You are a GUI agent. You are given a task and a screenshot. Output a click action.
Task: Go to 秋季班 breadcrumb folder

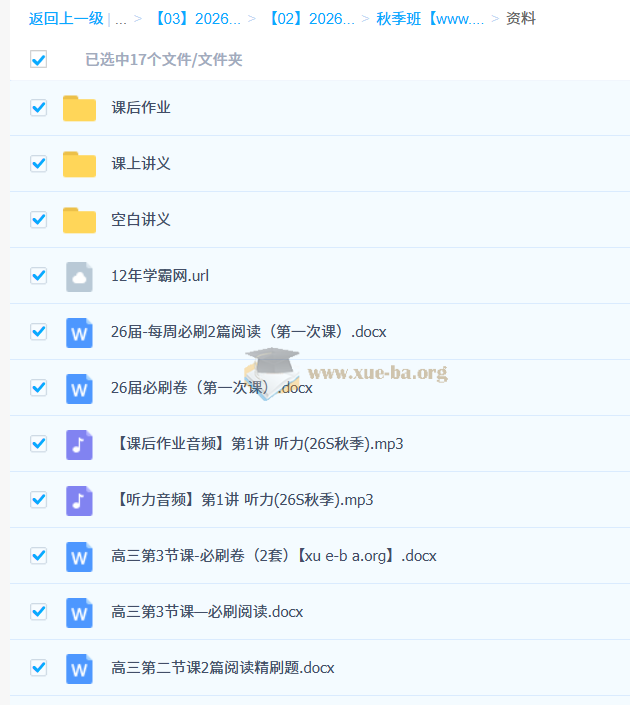[x=430, y=19]
